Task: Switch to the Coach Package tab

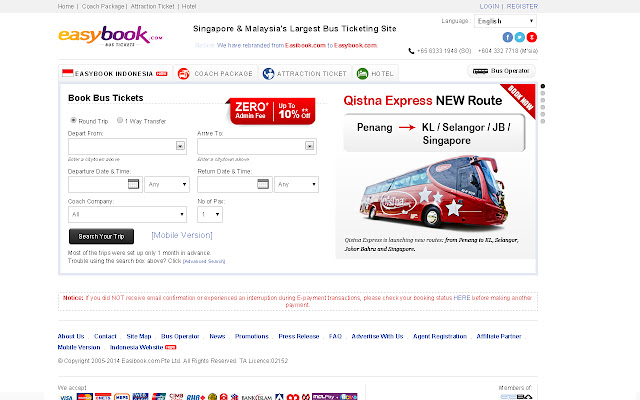Action: pos(216,73)
